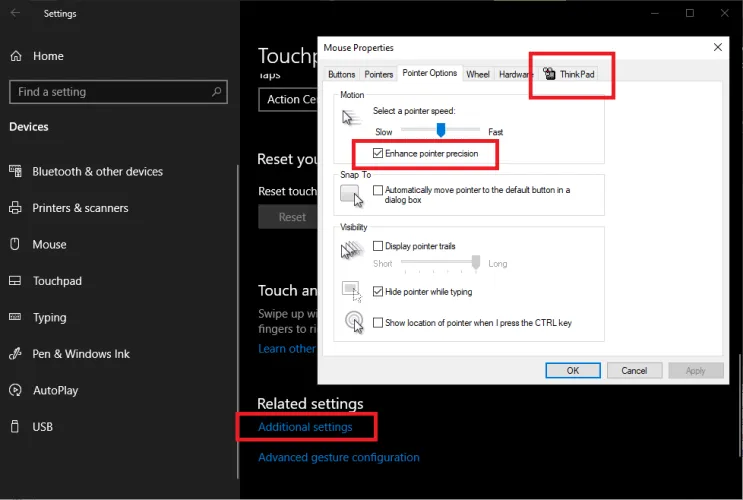This screenshot has height=500, width=743.
Task: Click the pointer speed slider
Action: [x=440, y=130]
